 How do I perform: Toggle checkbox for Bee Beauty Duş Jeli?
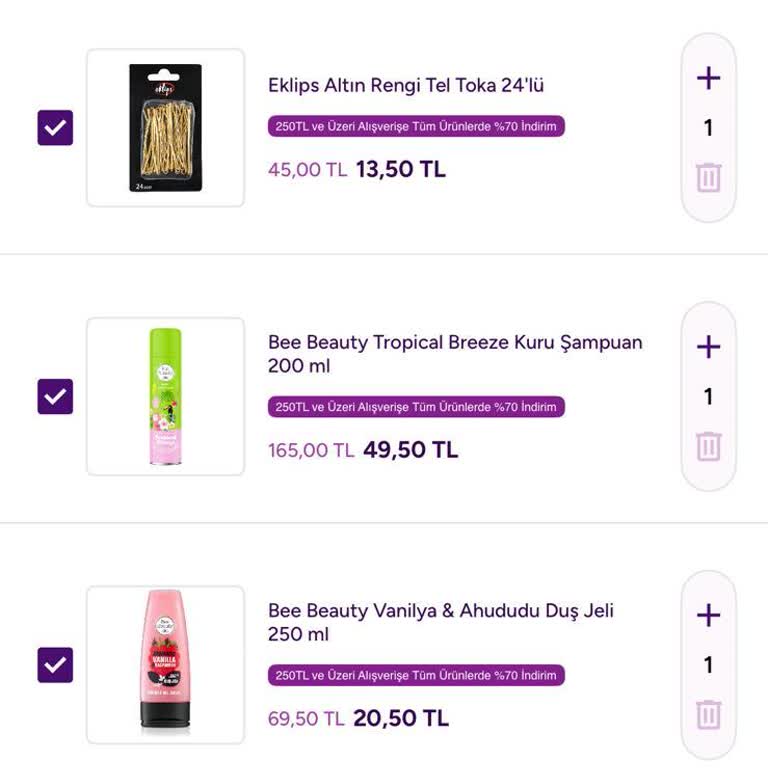(x=55, y=664)
